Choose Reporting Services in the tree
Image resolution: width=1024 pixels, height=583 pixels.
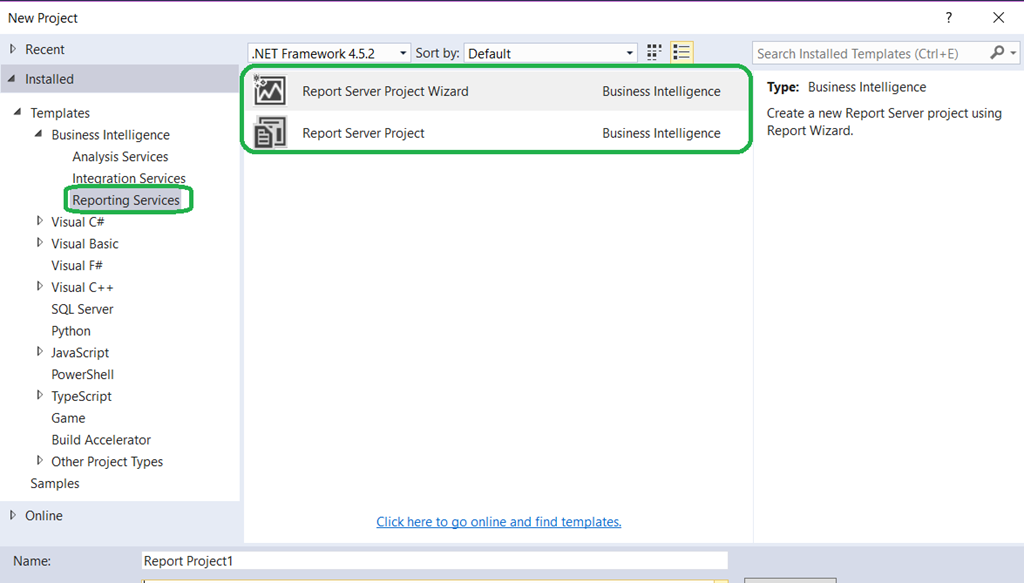[x=126, y=200]
